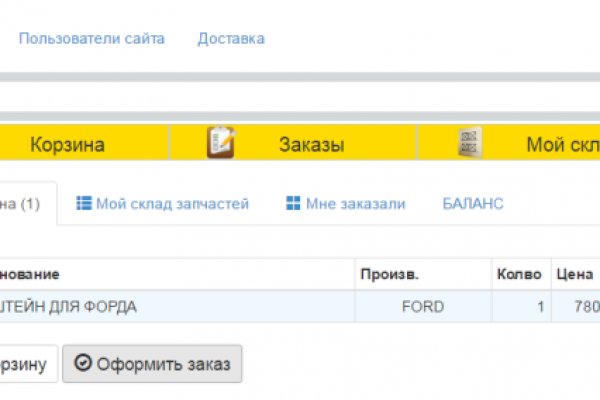Go to Заказы in the yellow navigation bar
The height and width of the screenshot is (400, 600).
coord(311,144)
